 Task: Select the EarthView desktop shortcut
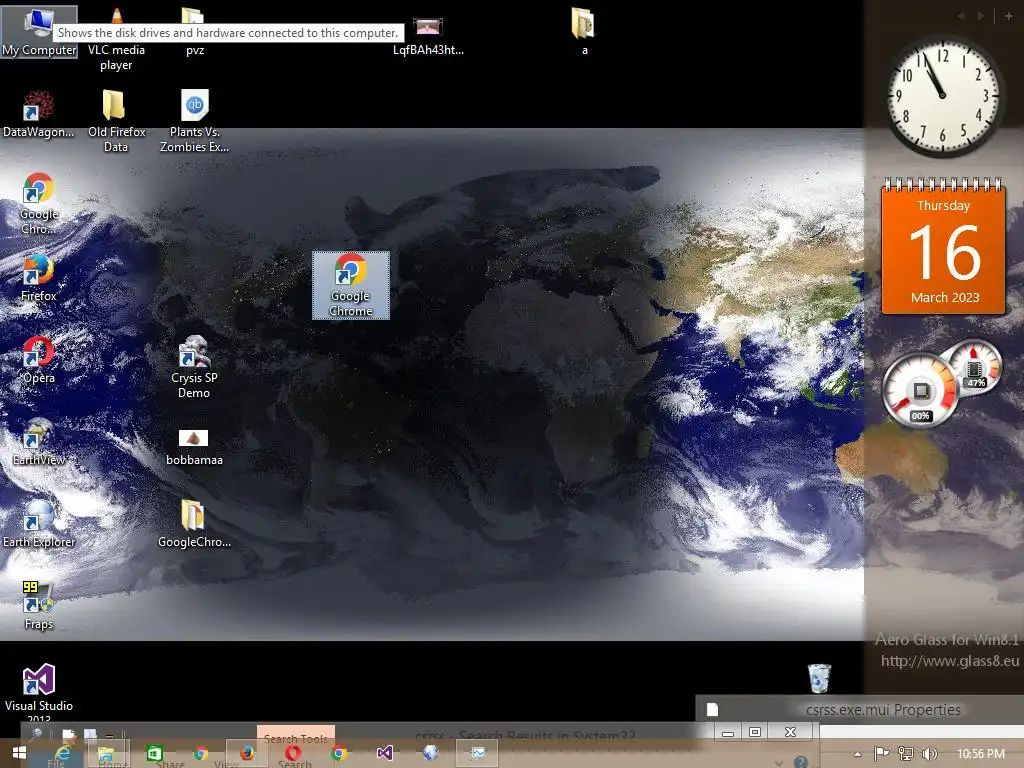pos(39,442)
